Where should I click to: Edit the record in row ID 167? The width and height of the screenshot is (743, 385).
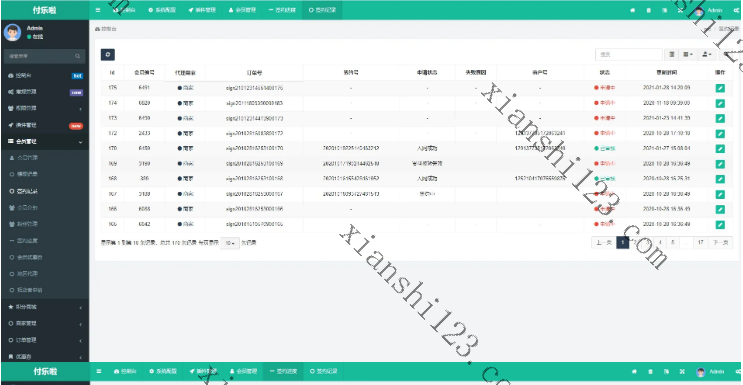720,194
